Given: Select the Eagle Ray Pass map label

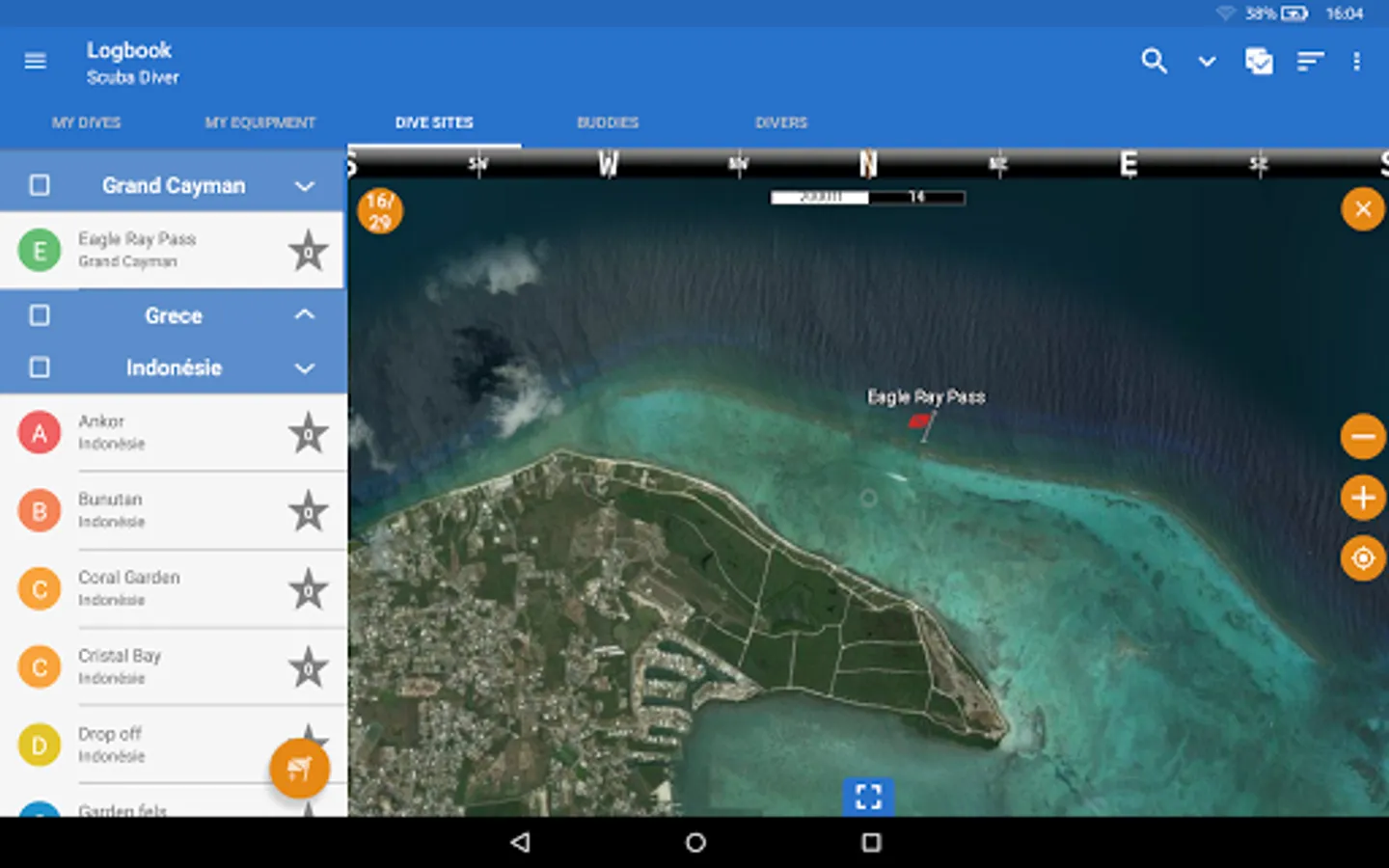Looking at the screenshot, I should click(926, 396).
